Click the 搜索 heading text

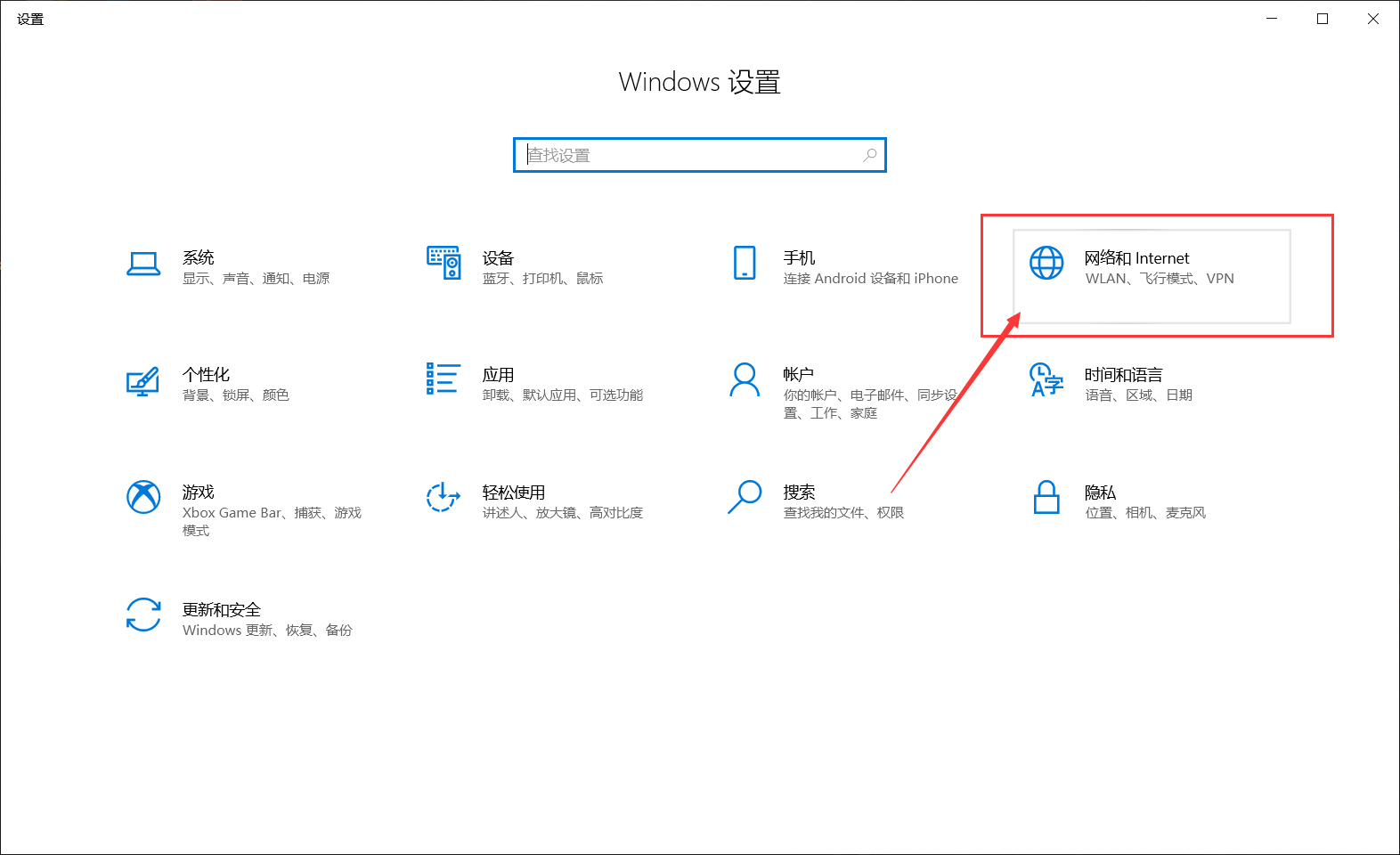(x=800, y=493)
